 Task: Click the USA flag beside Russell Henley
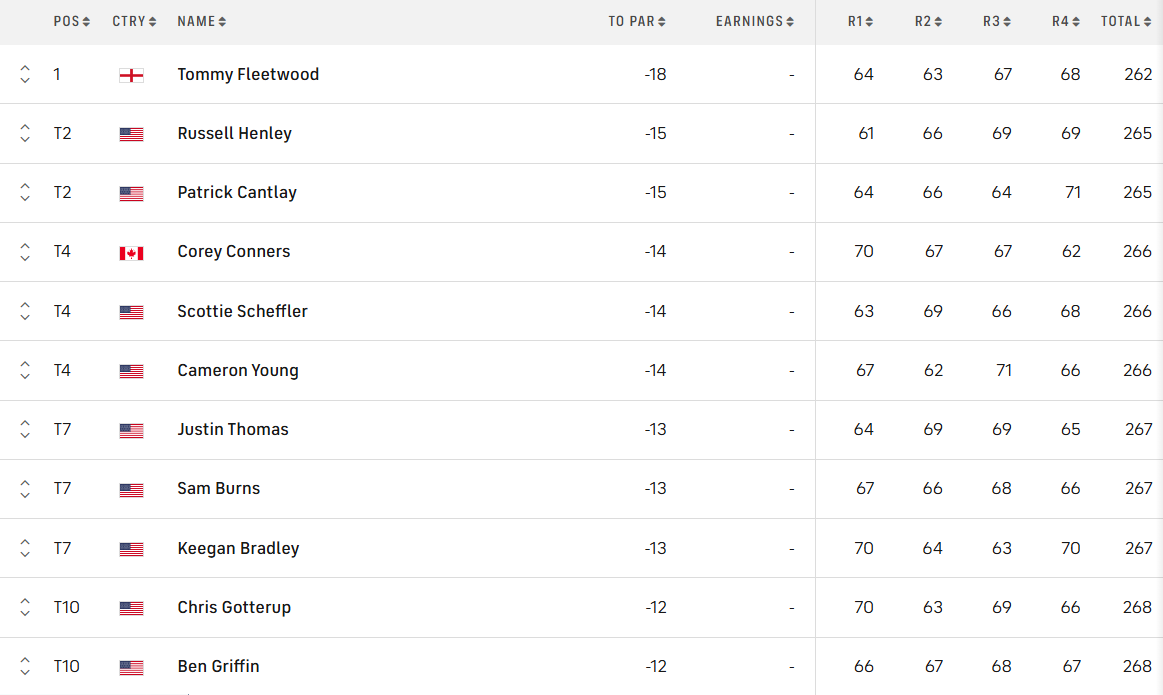(131, 134)
